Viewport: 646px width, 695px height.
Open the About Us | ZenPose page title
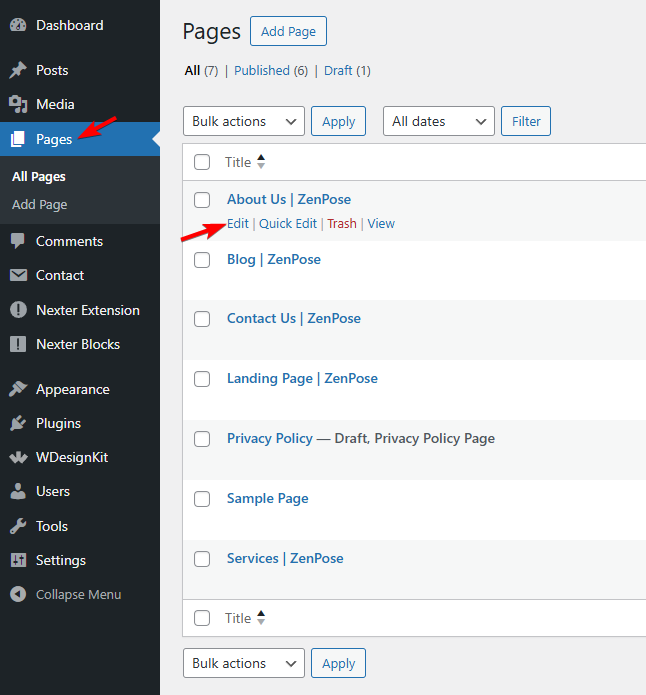[289, 199]
